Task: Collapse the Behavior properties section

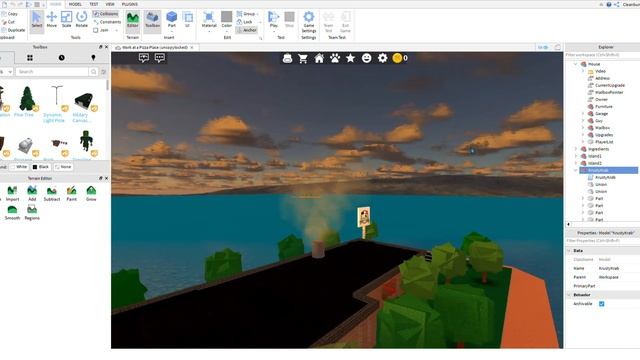Action: [569, 295]
